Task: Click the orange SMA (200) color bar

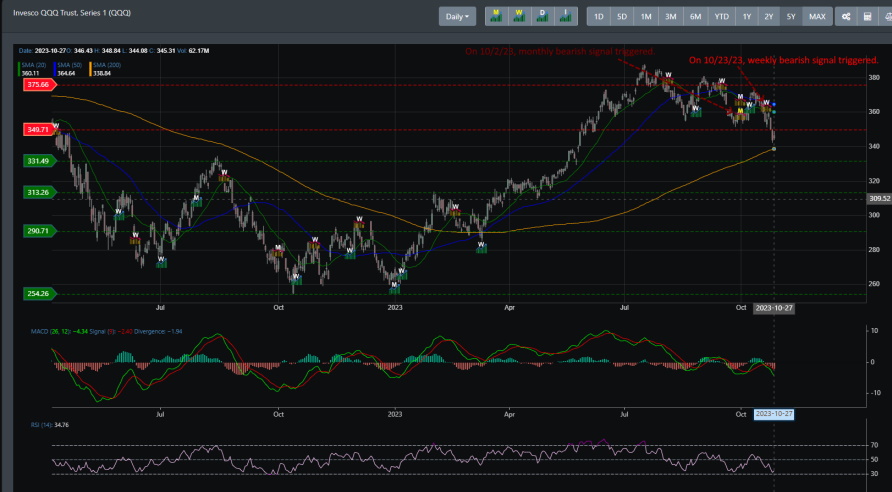Action: pyautogui.click(x=91, y=69)
